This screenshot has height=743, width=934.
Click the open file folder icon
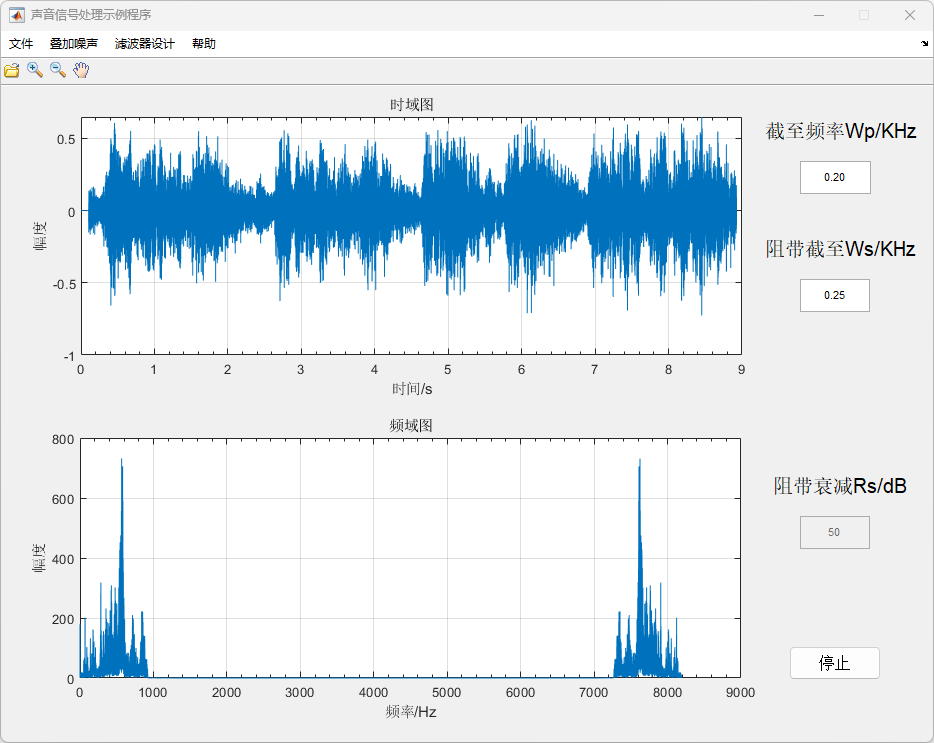pos(12,70)
